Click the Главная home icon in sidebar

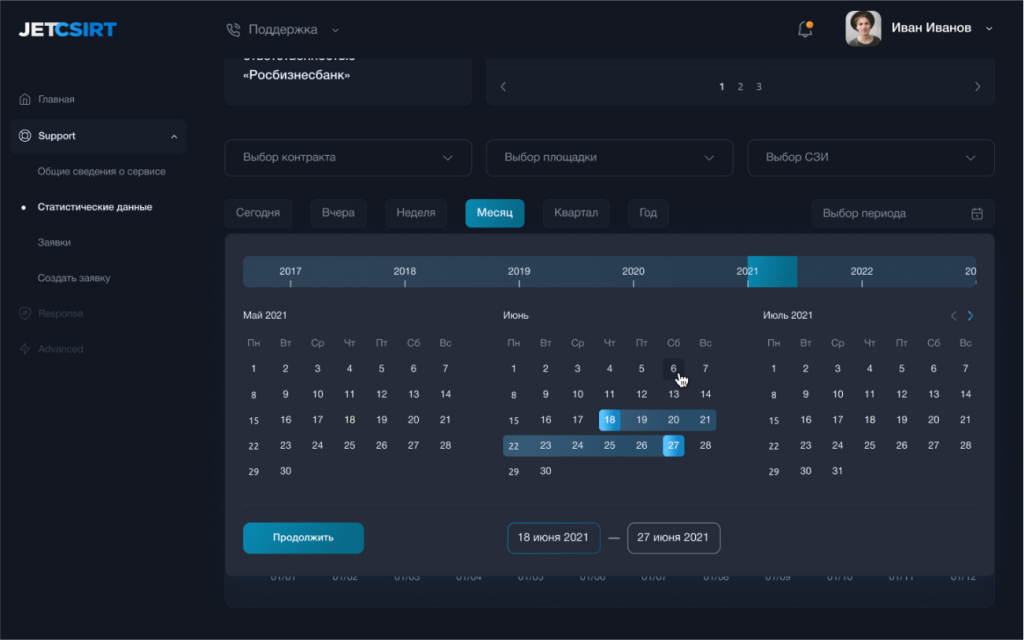[x=25, y=100]
